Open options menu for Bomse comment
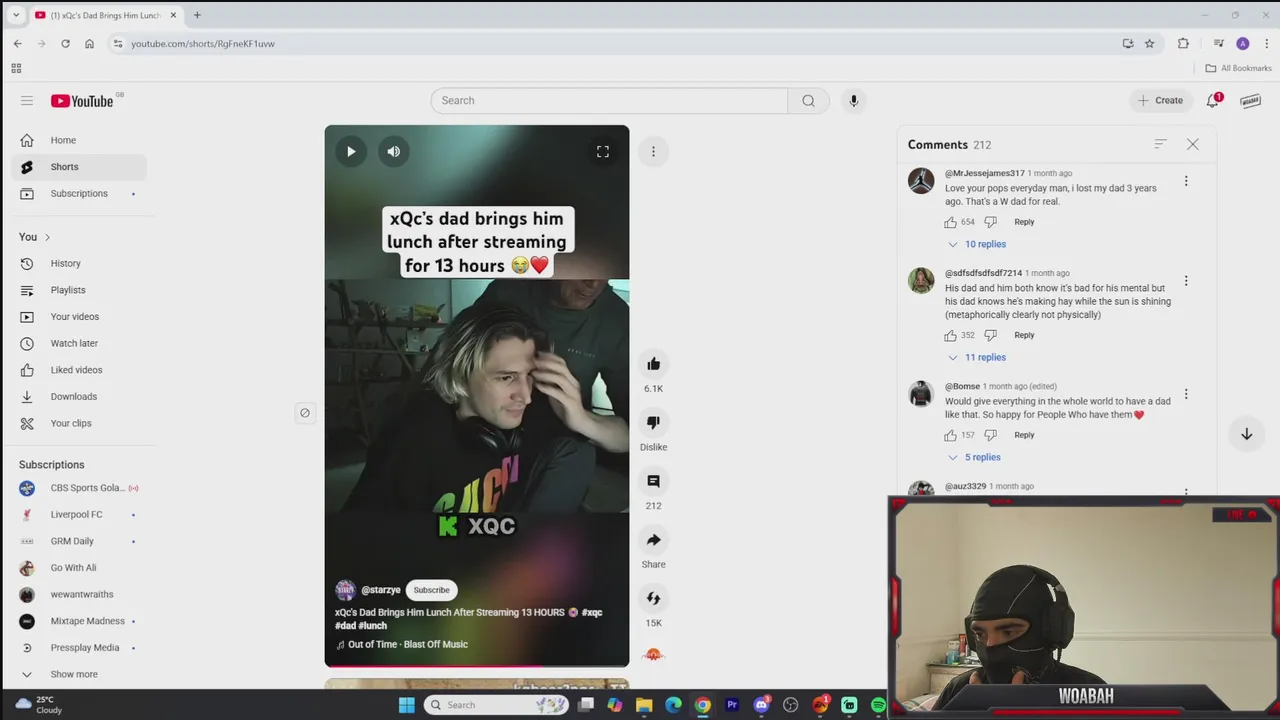Image resolution: width=1280 pixels, height=720 pixels. tap(1186, 394)
